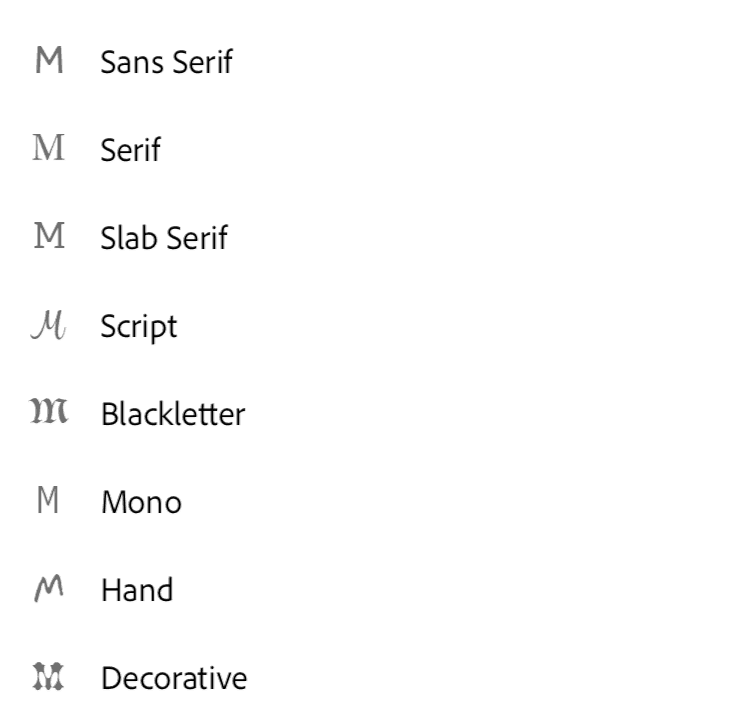744x716 pixels.
Task: Click the Serif 'M' glyph icon
Action: [x=49, y=150]
